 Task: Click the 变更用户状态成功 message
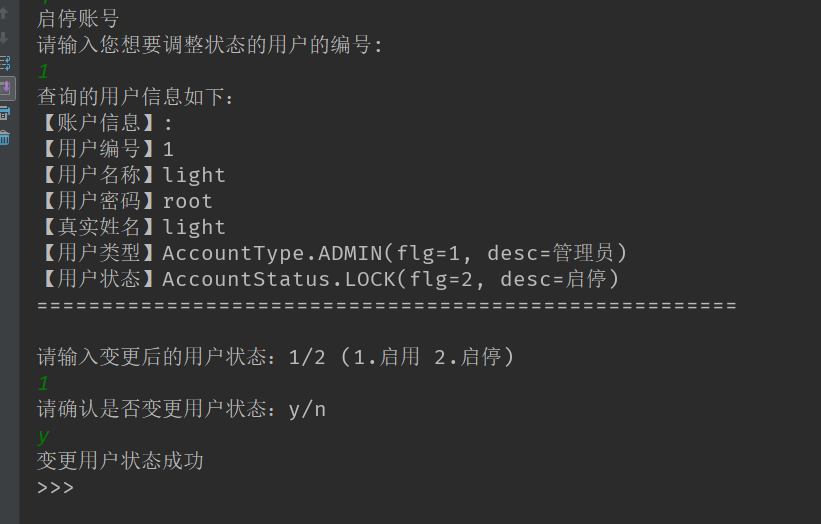(x=120, y=461)
